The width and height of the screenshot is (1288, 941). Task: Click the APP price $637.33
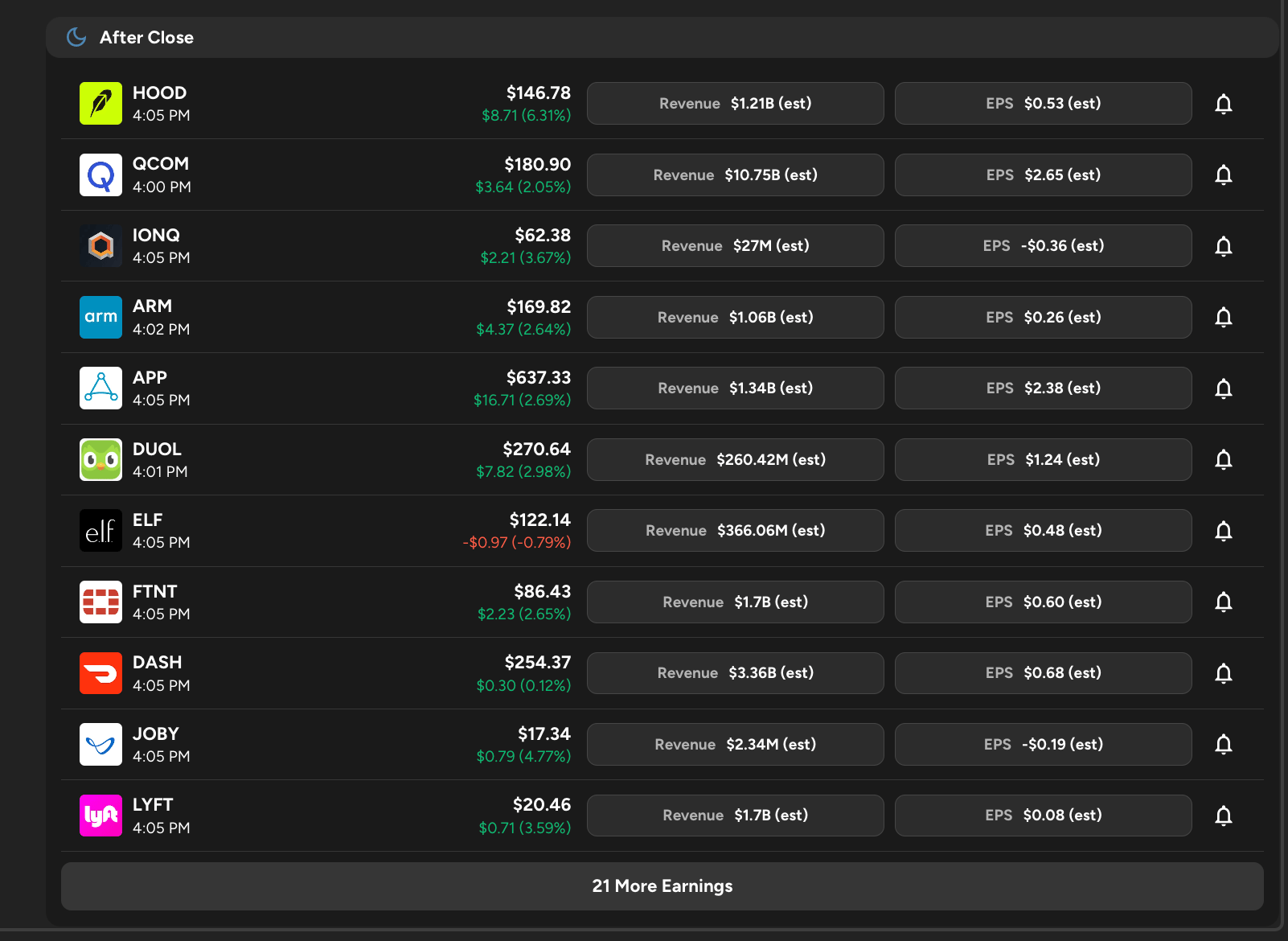[x=539, y=377]
